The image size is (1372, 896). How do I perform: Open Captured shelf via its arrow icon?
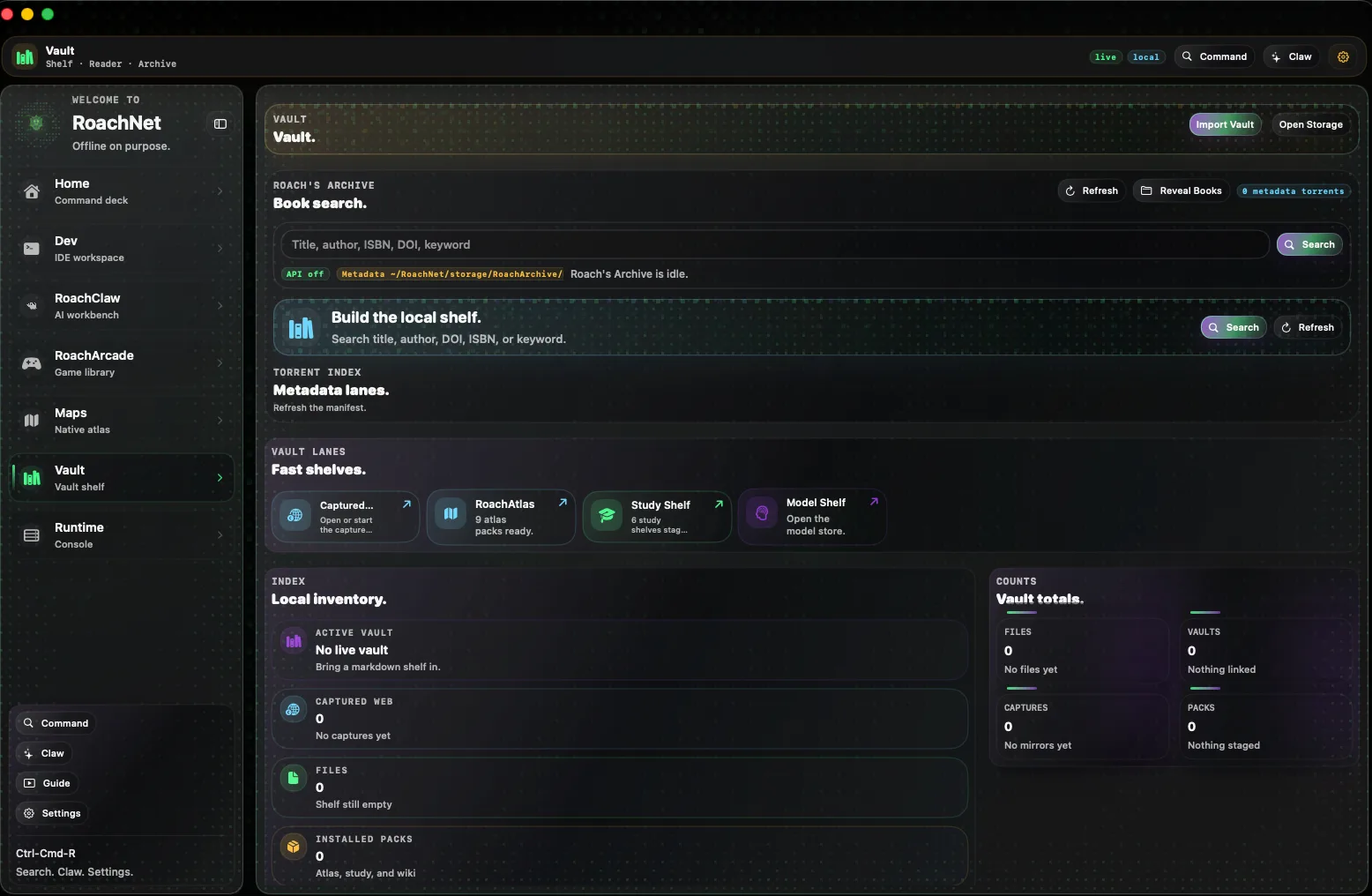(406, 504)
